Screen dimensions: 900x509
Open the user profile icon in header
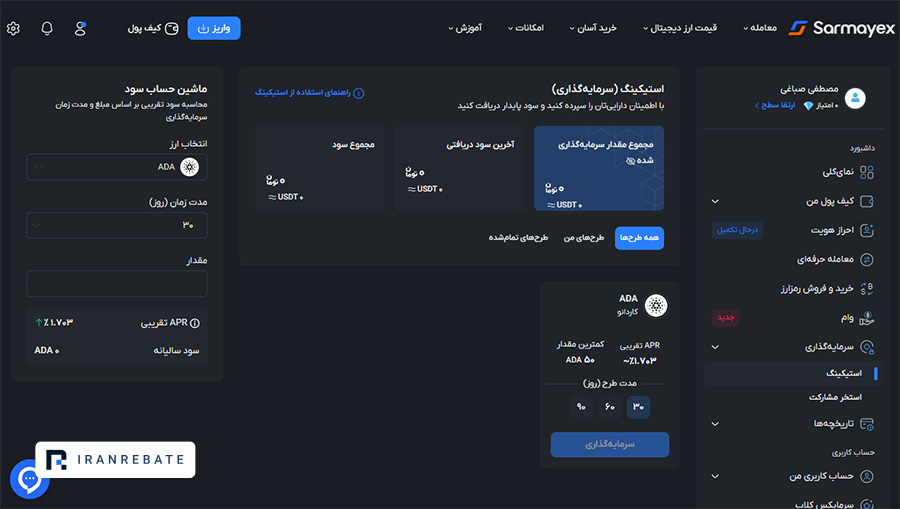[x=80, y=28]
